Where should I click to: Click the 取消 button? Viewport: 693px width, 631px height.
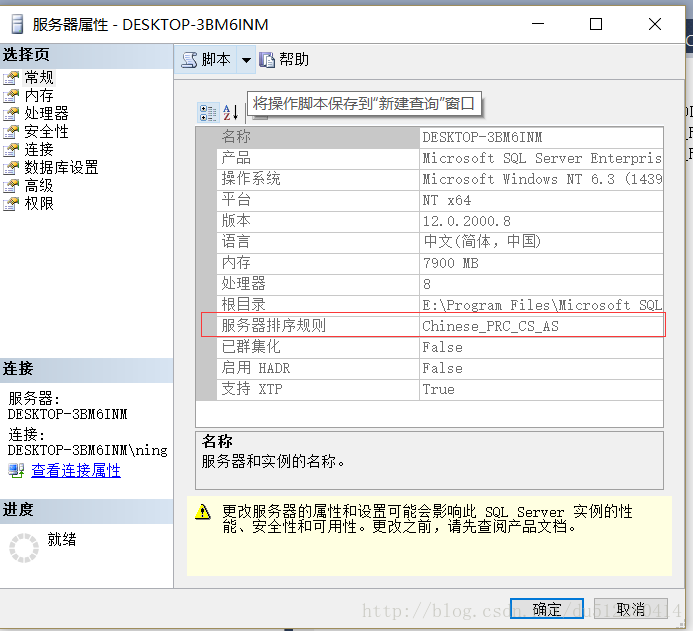point(631,609)
